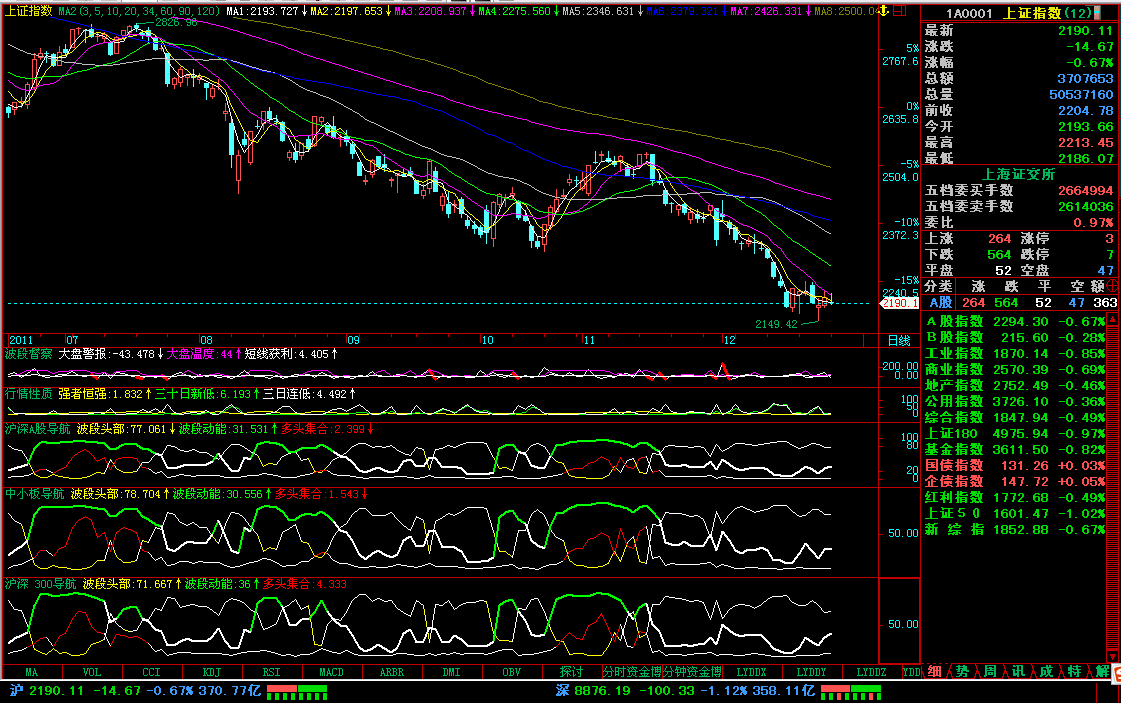
Task: Select the 商业指数 row
Action: pos(1015,370)
